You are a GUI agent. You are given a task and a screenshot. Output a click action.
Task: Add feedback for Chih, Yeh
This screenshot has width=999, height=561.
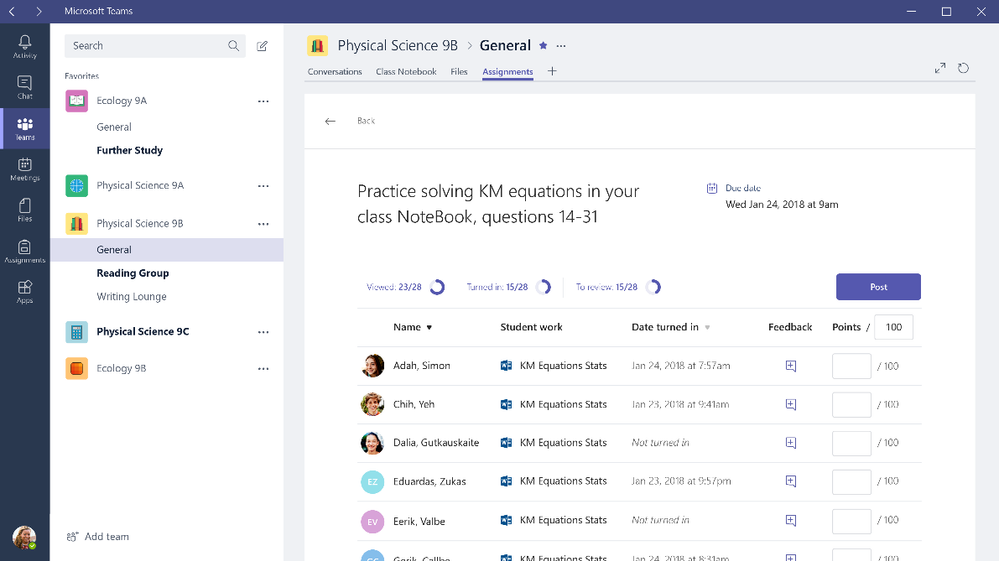coord(791,404)
